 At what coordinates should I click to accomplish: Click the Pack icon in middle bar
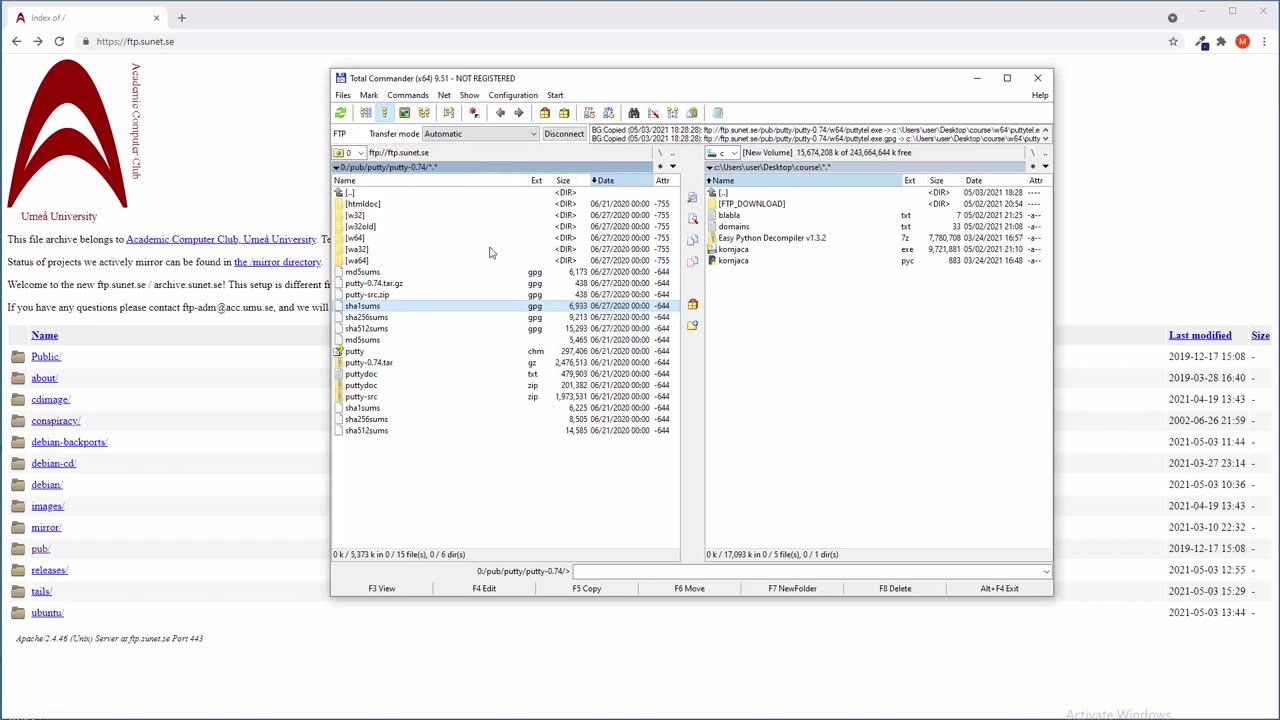click(692, 304)
